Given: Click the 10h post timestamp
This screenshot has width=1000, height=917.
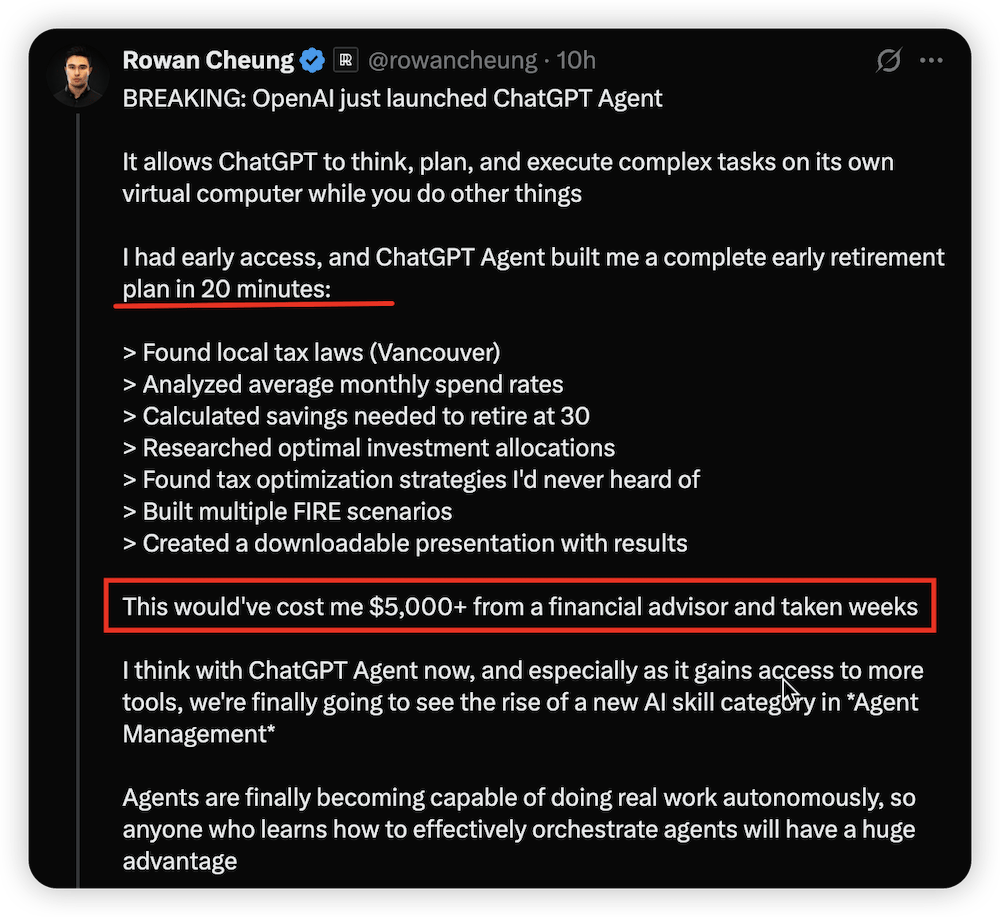Looking at the screenshot, I should (576, 60).
